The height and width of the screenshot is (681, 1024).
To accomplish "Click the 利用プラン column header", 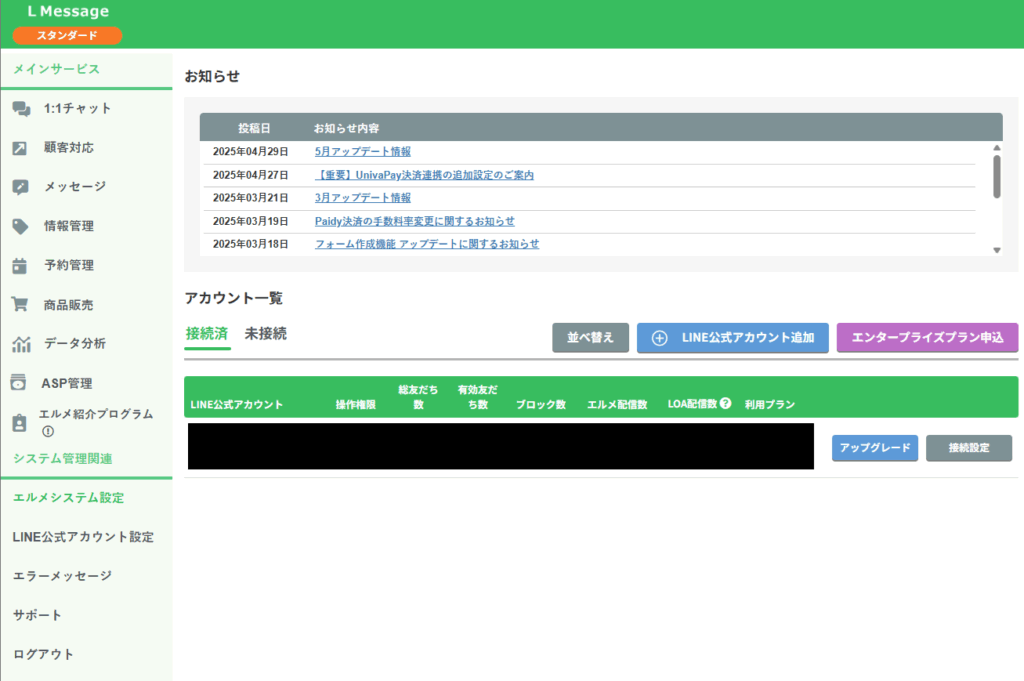I will [770, 404].
